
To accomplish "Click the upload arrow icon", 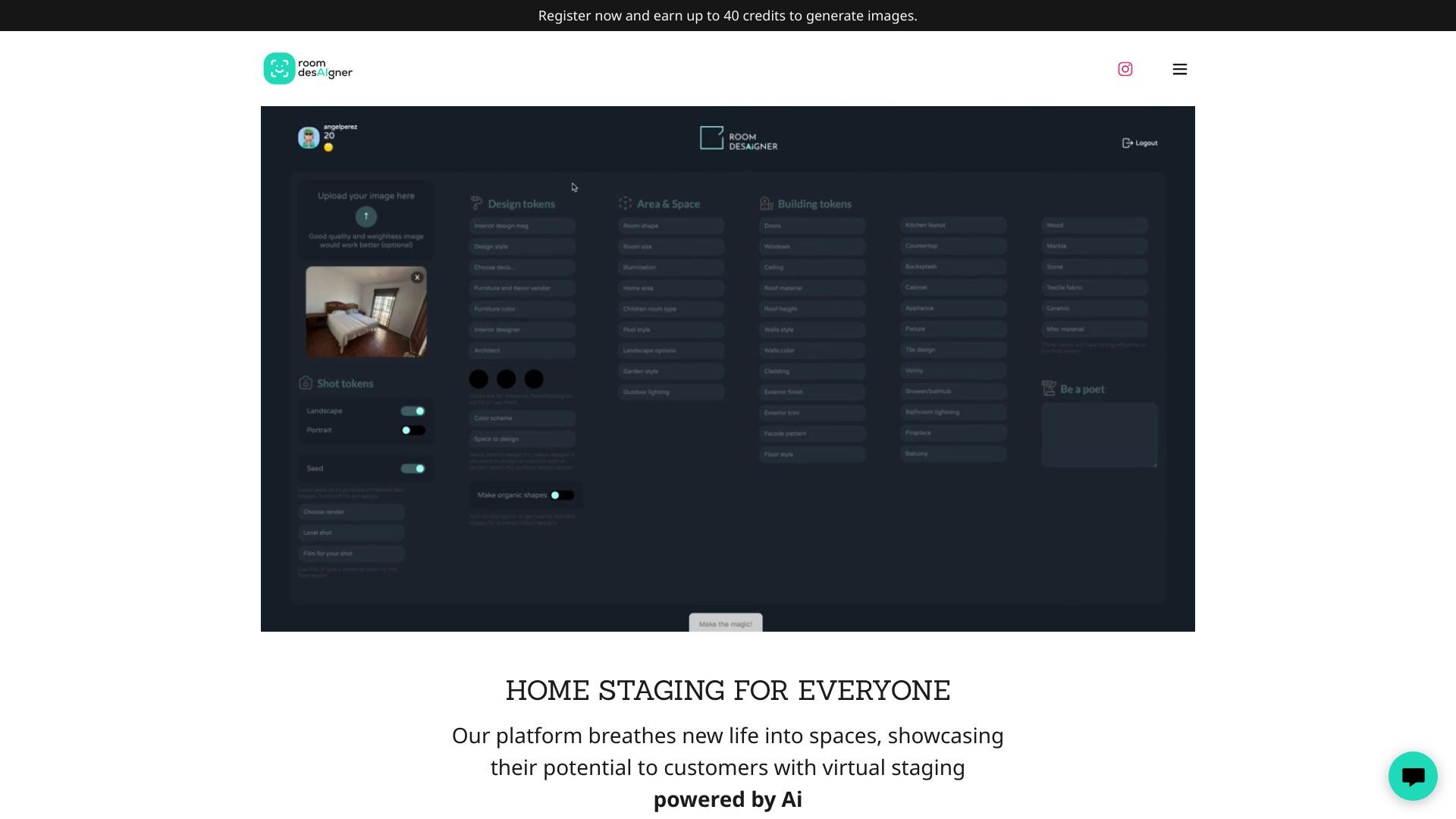I will click(x=366, y=217).
